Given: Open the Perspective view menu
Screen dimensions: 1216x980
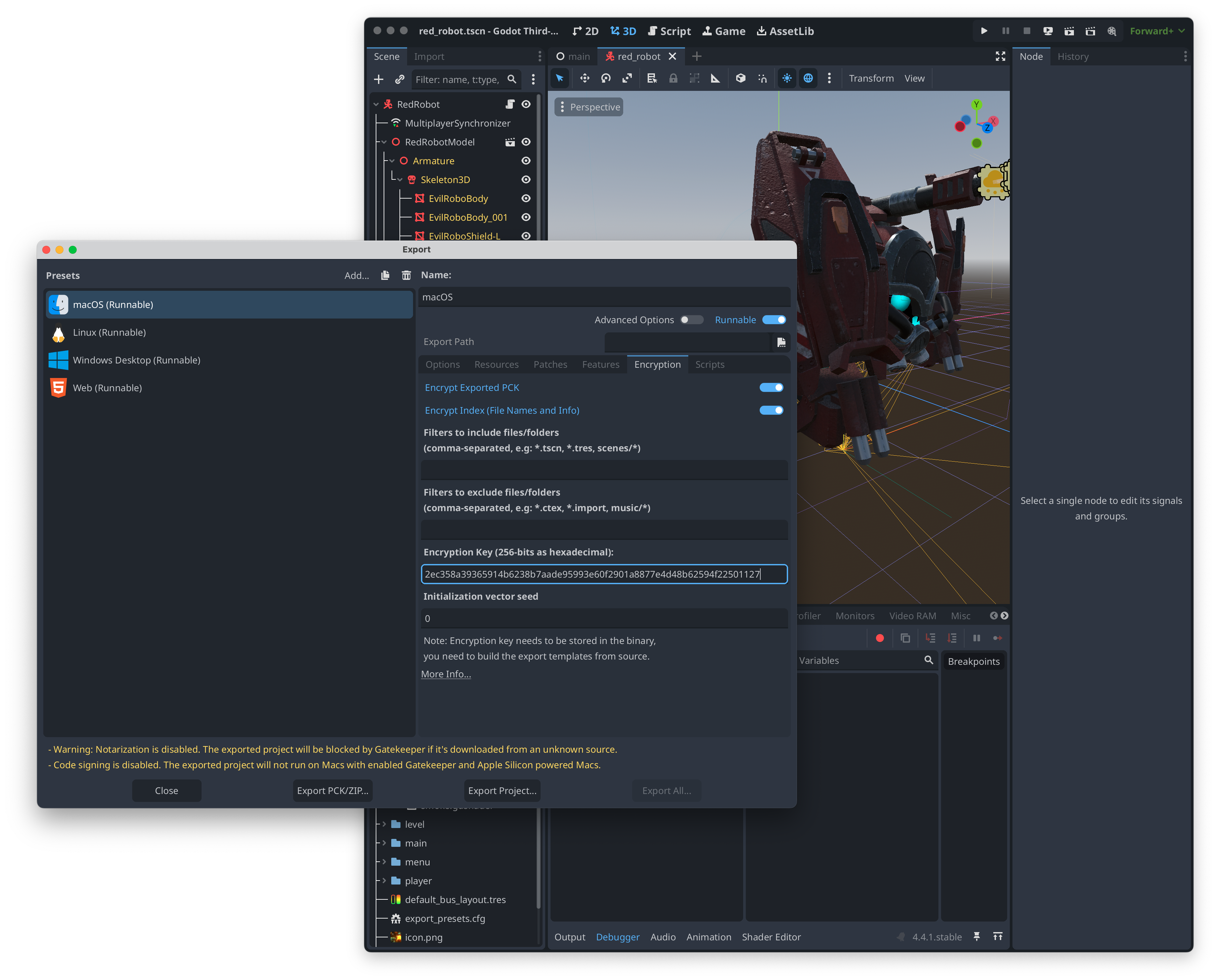Looking at the screenshot, I should pyautogui.click(x=589, y=107).
